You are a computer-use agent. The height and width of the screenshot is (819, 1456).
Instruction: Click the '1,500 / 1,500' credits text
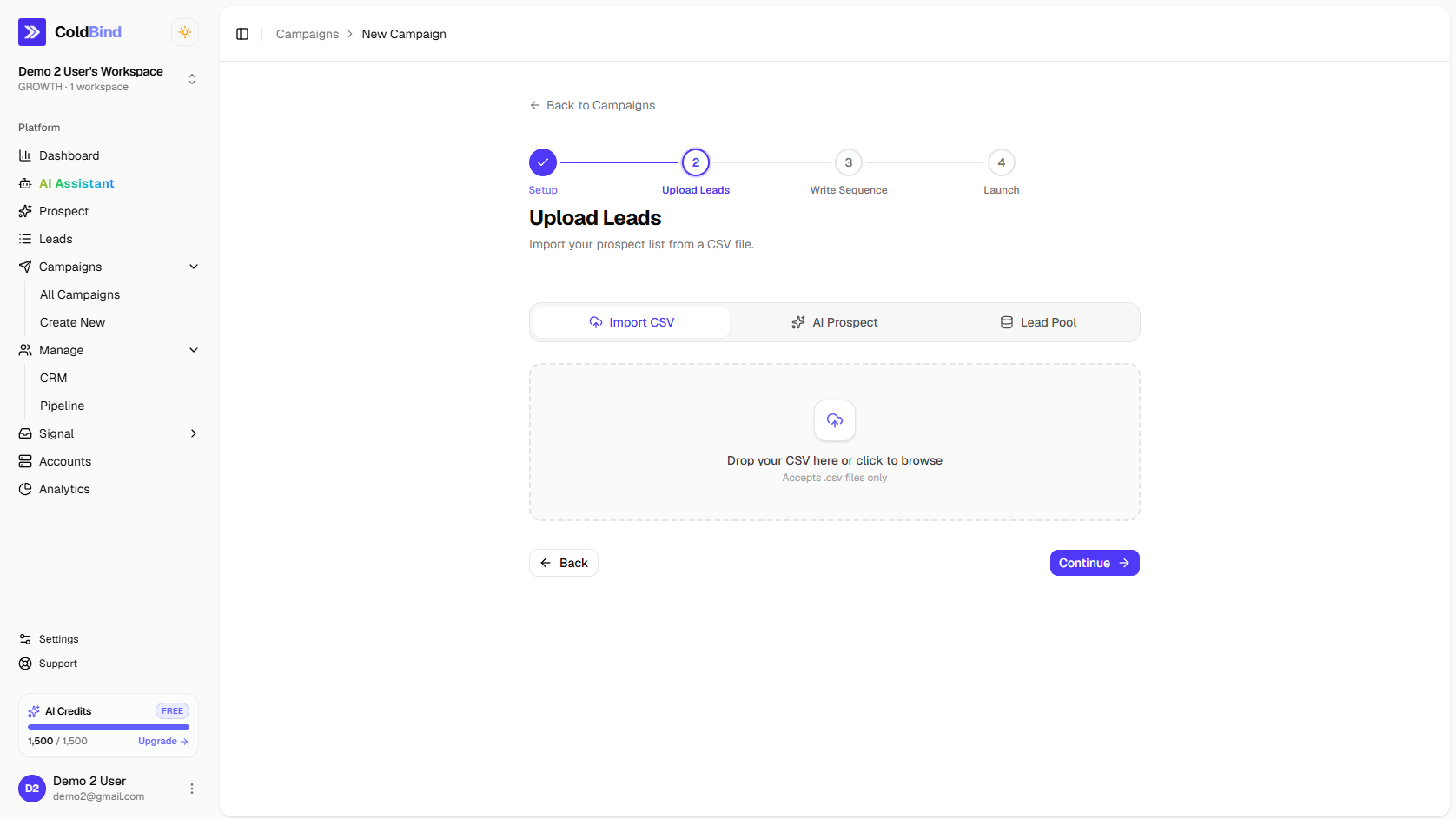tap(57, 741)
